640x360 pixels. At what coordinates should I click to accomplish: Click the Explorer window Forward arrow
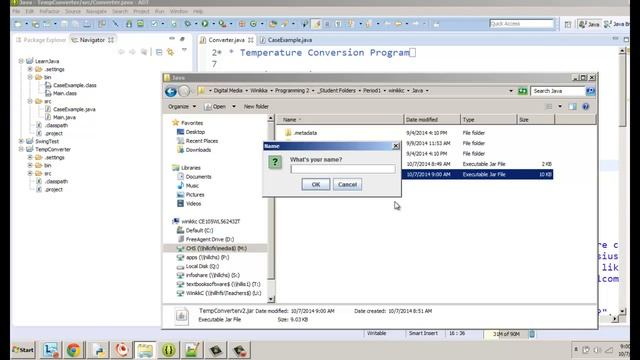[x=184, y=91]
